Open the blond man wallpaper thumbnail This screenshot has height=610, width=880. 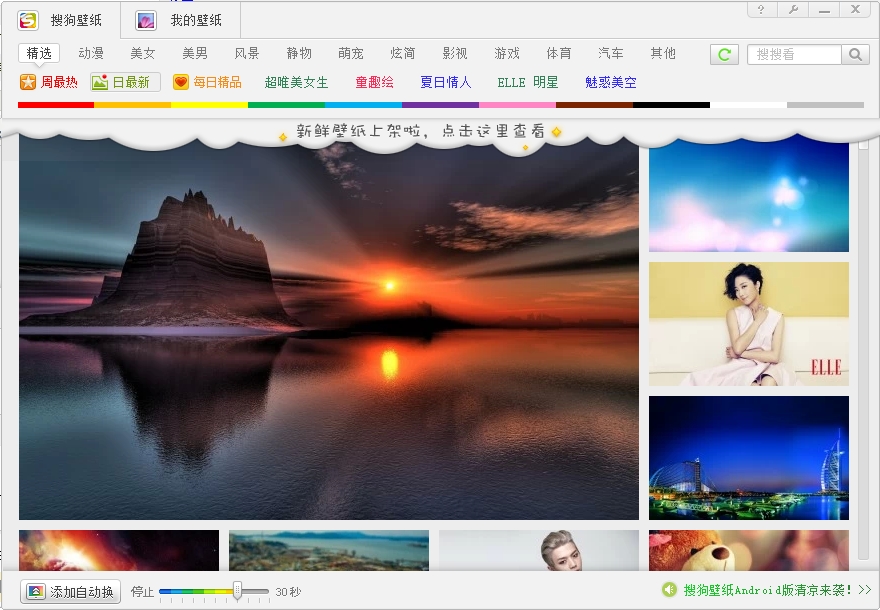539,550
